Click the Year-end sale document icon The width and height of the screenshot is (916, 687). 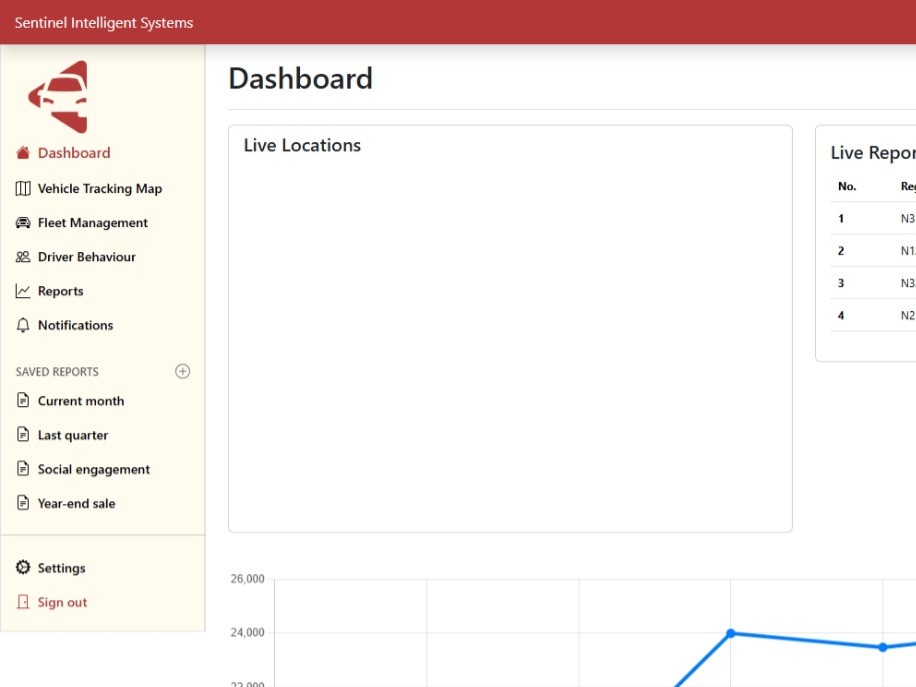point(23,502)
